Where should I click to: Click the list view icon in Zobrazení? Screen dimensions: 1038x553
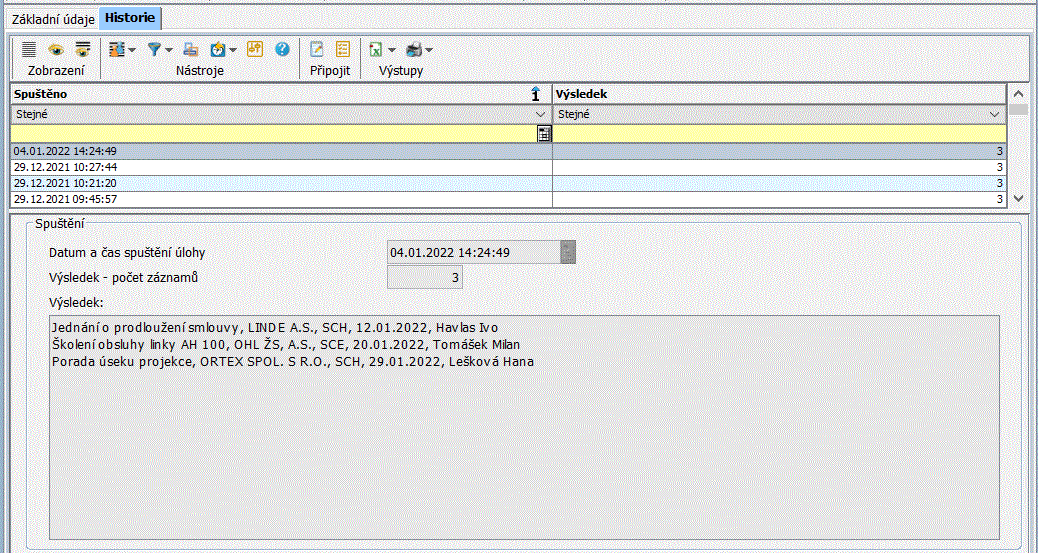pyautogui.click(x=29, y=49)
